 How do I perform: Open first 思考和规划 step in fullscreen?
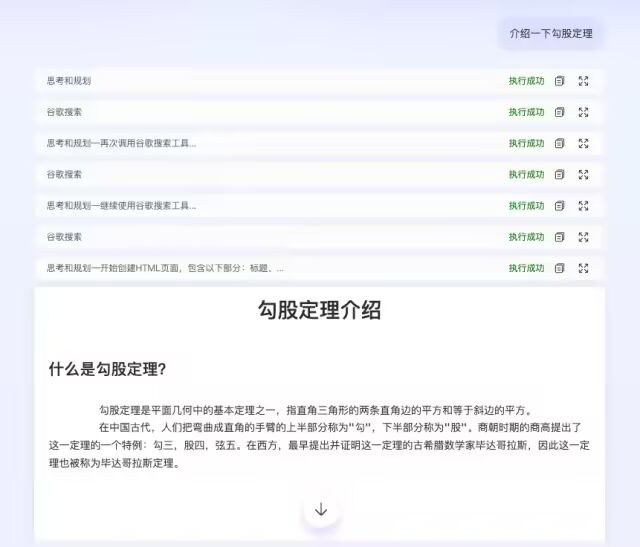click(584, 81)
